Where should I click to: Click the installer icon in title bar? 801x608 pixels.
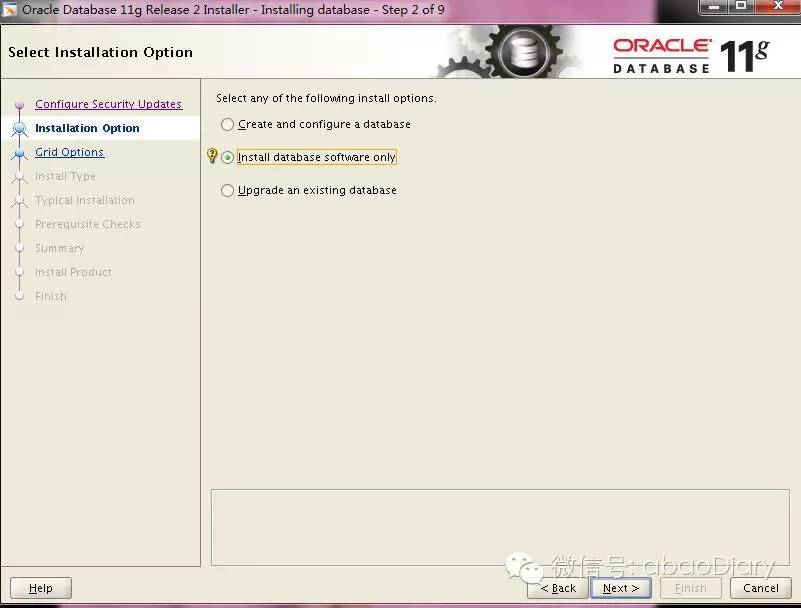tap(10, 9)
